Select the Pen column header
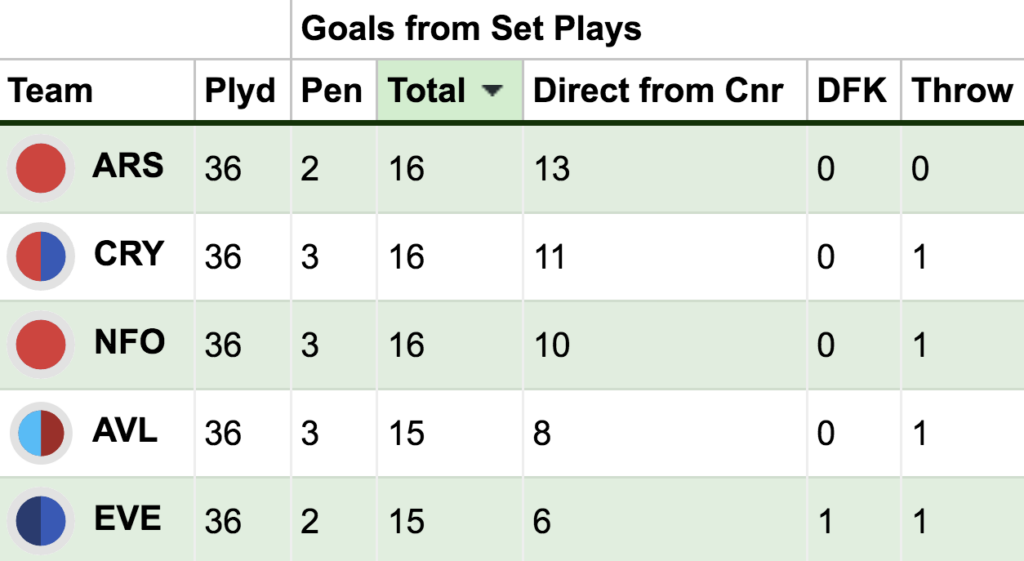The width and height of the screenshot is (1024, 561). click(x=334, y=90)
